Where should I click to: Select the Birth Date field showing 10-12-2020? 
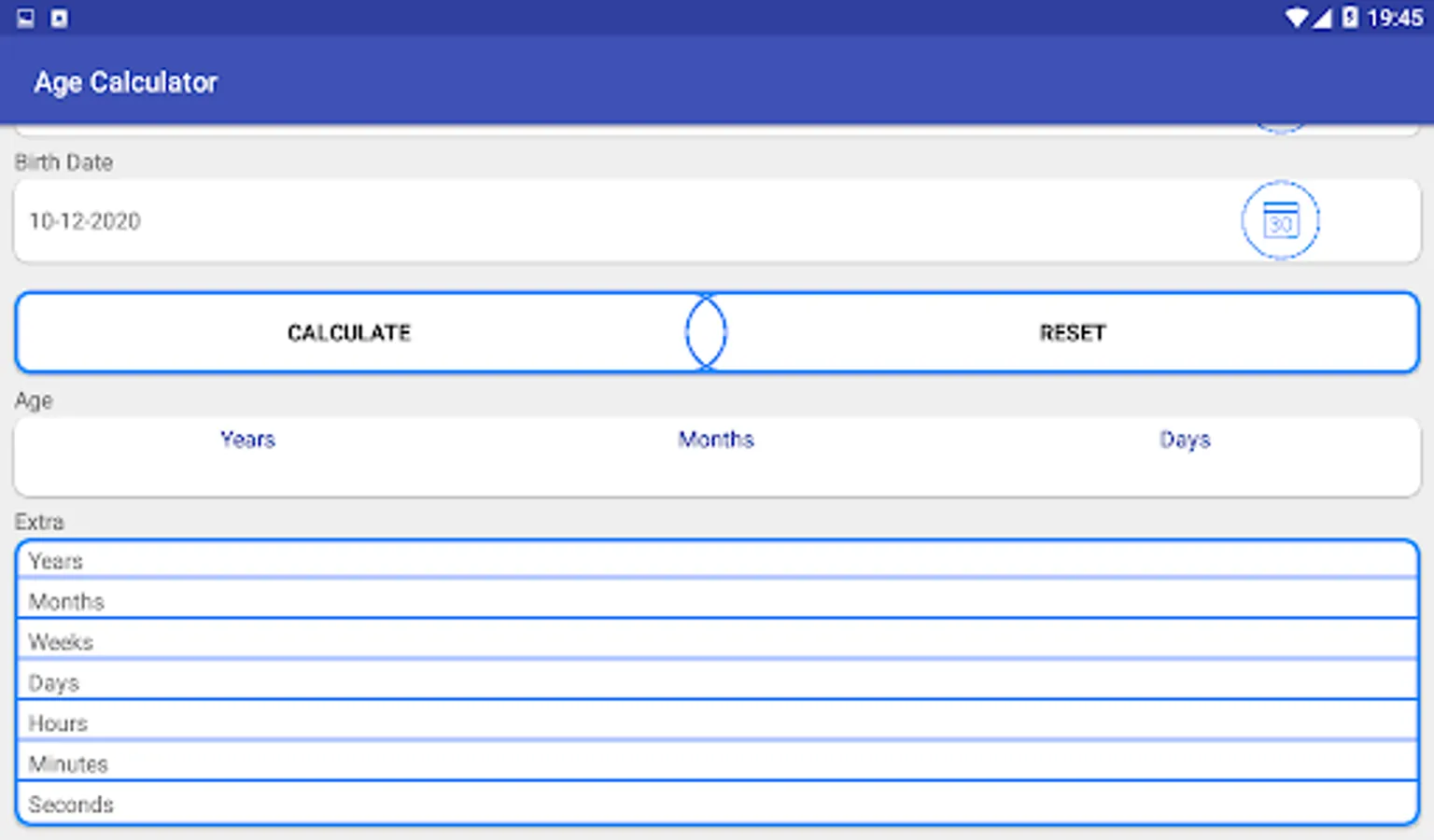(x=717, y=221)
